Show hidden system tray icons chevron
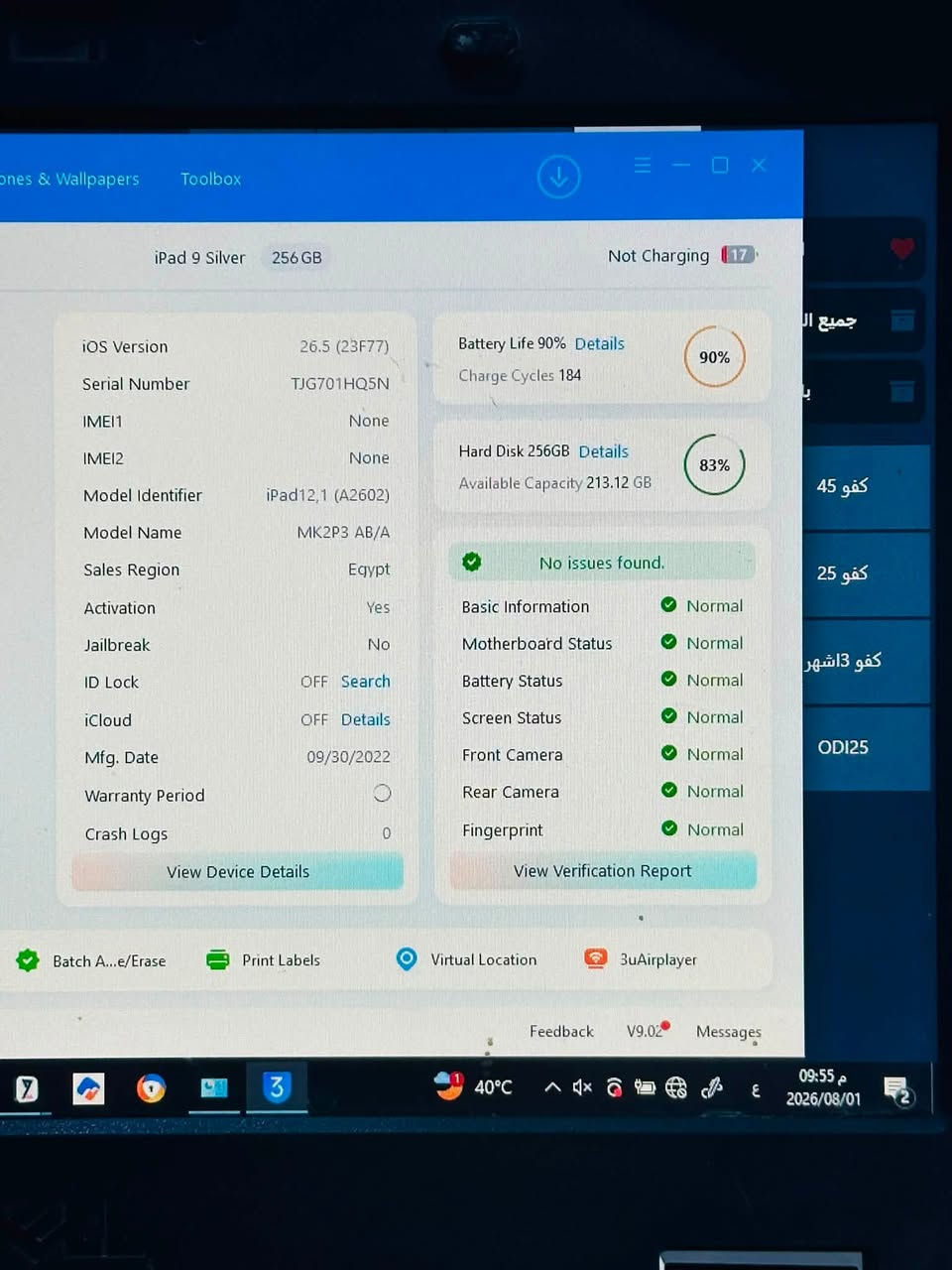This screenshot has height=1270, width=952. point(552,1087)
